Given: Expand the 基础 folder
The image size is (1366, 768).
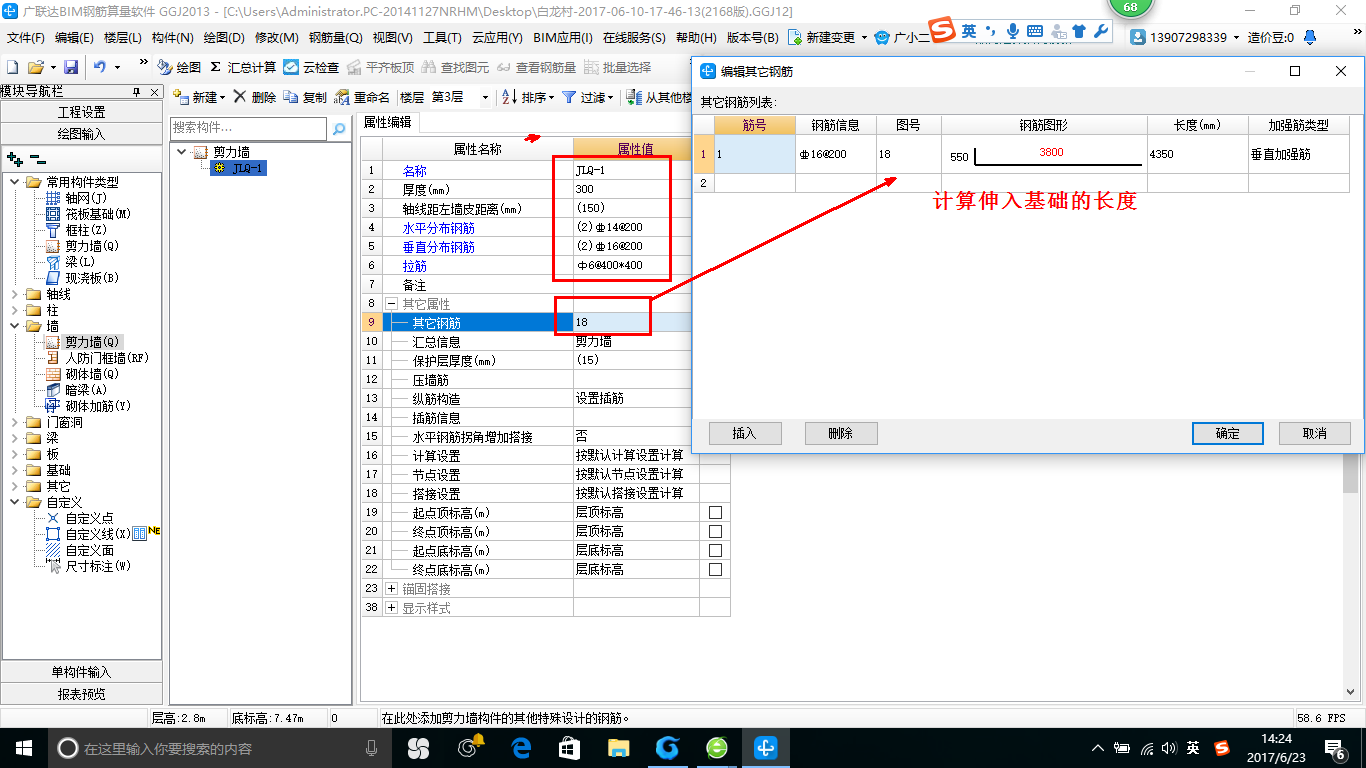Looking at the screenshot, I should 15,470.
